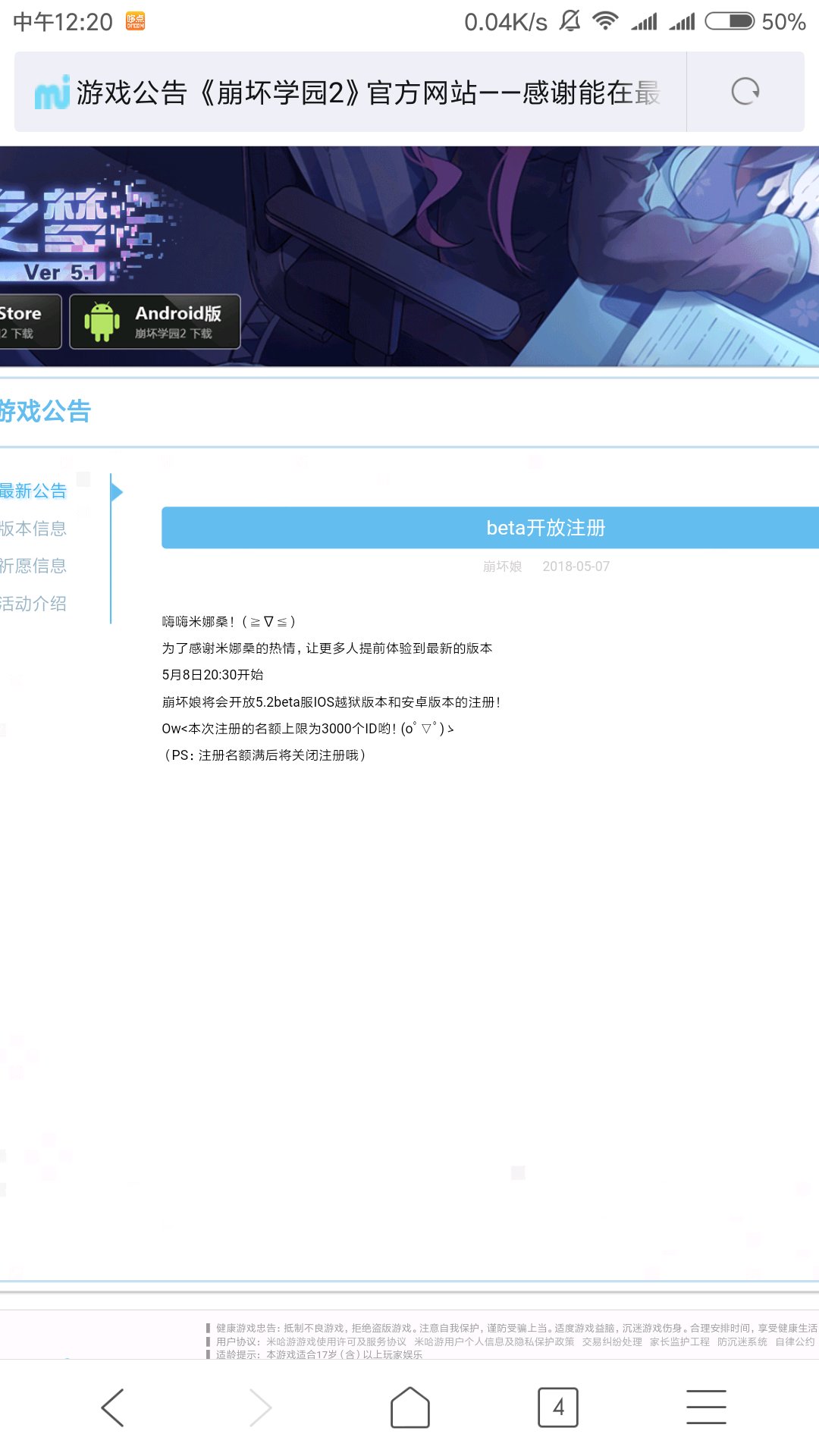Click the author name 崩坏娘
The height and width of the screenshot is (1456, 819).
coord(502,566)
